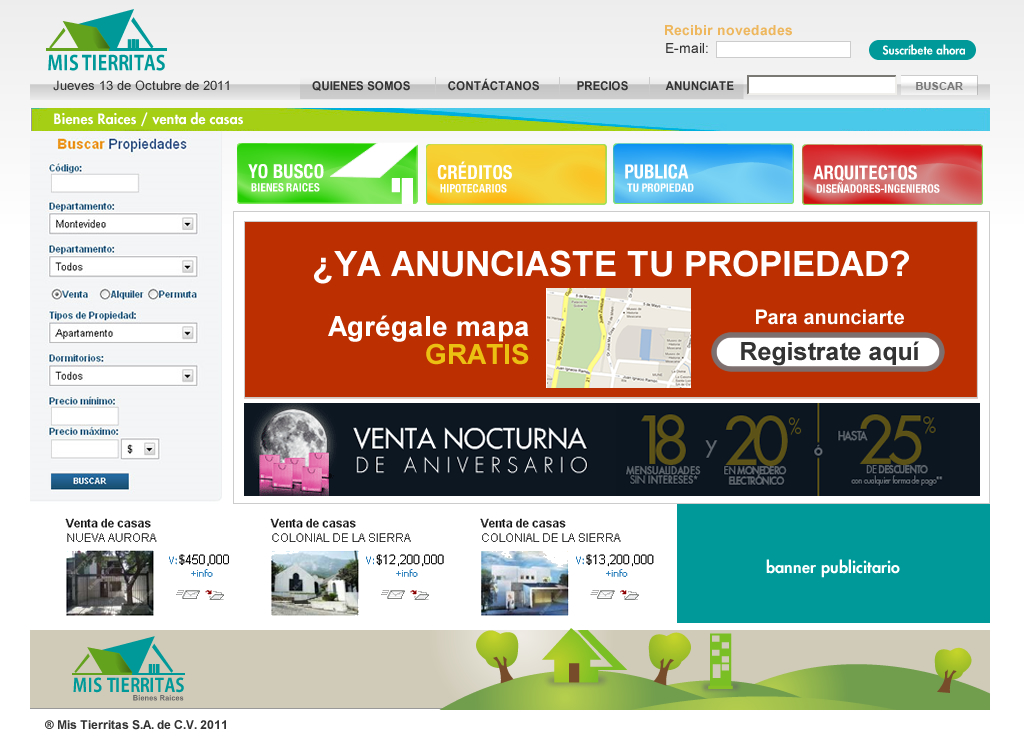Select the Permuta radio option
This screenshot has width=1024, height=750.
pos(153,294)
